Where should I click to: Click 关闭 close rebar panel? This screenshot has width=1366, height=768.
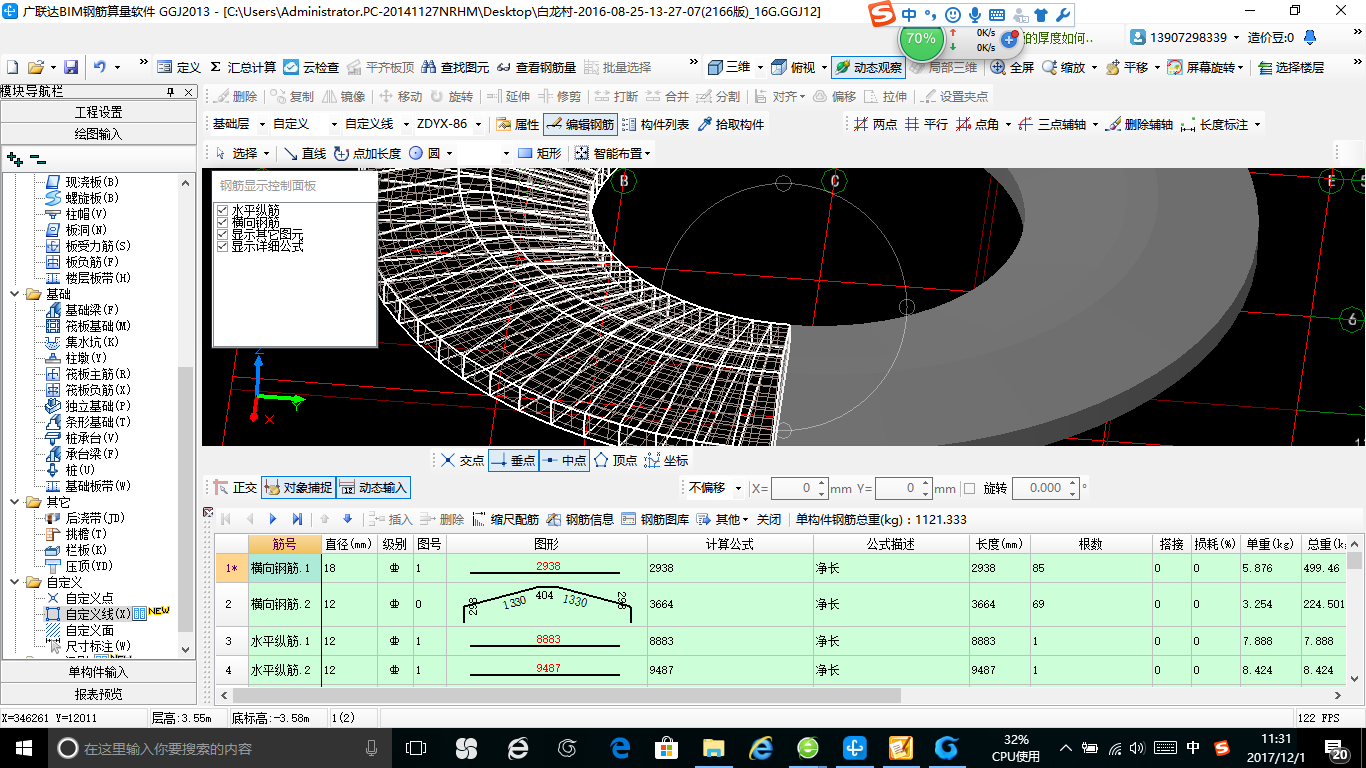pos(769,519)
